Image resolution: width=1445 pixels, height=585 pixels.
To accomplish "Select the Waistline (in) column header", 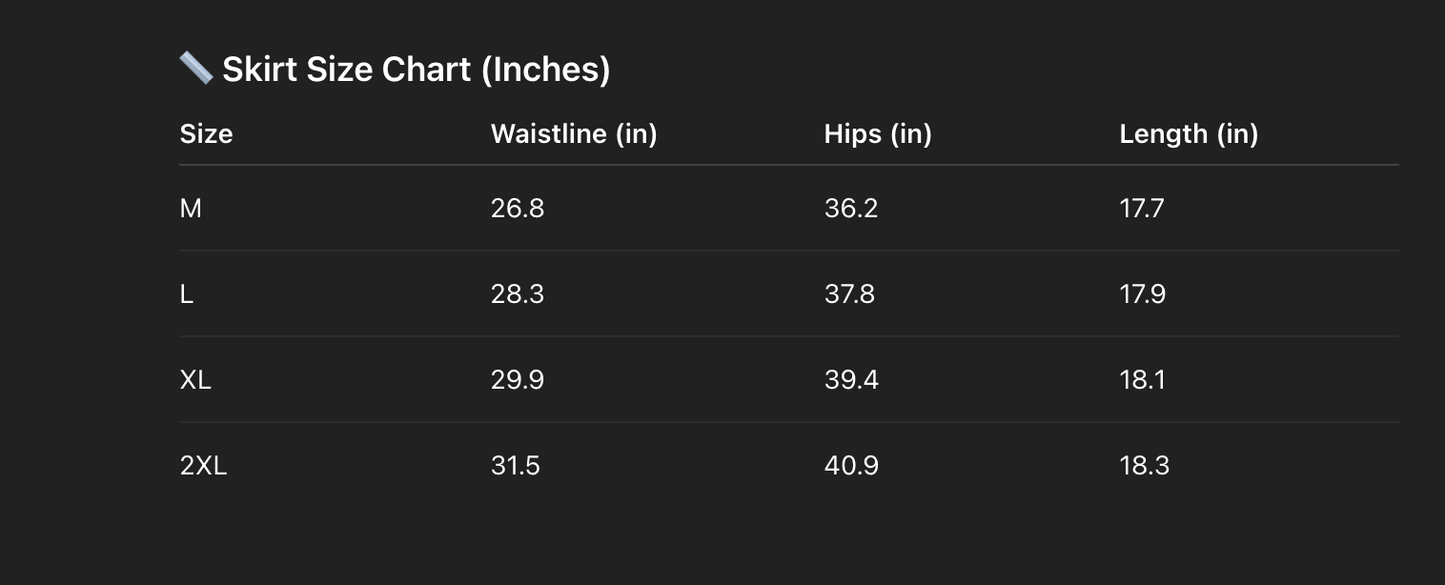I will click(574, 134).
